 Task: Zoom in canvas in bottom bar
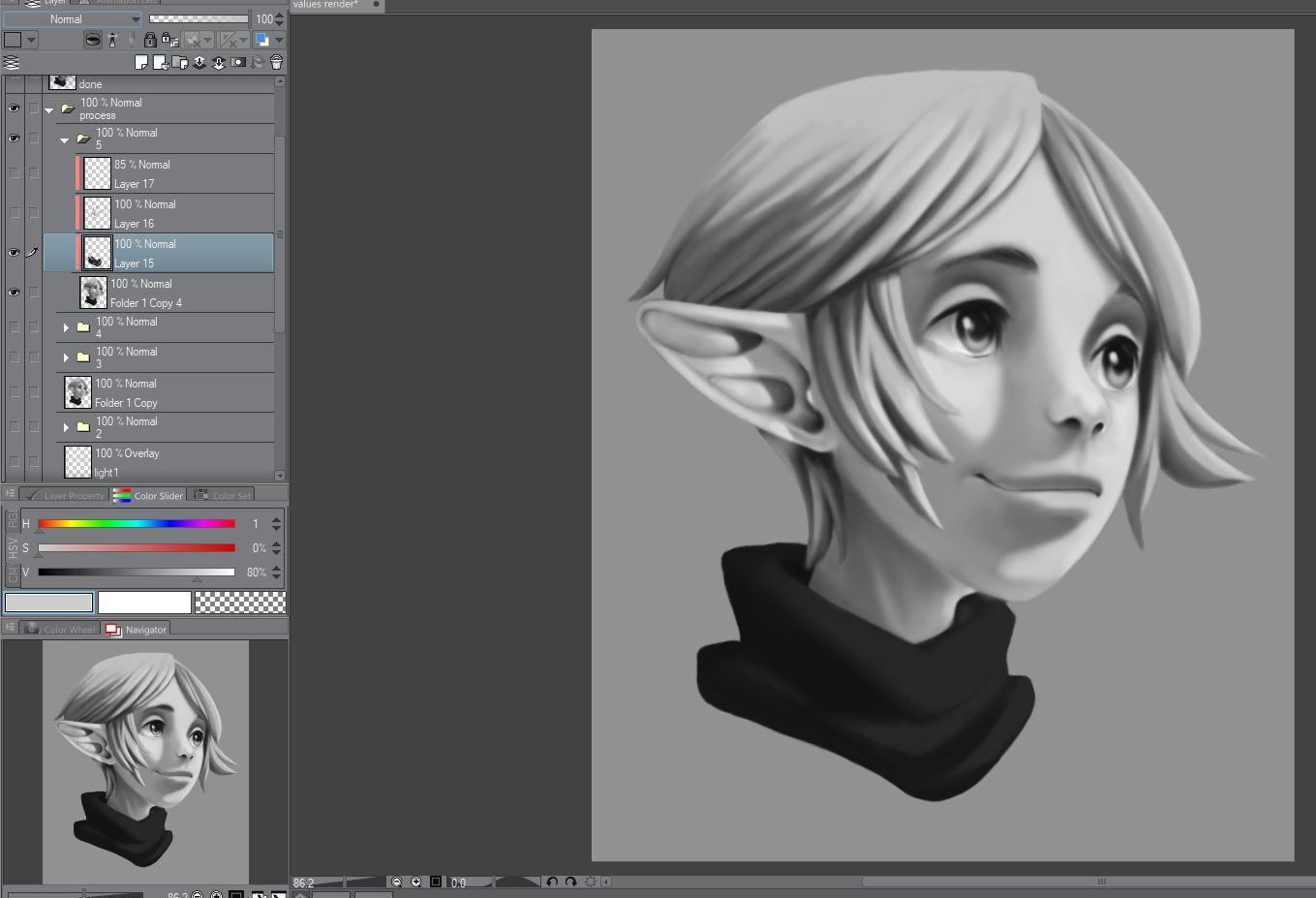coord(416,883)
